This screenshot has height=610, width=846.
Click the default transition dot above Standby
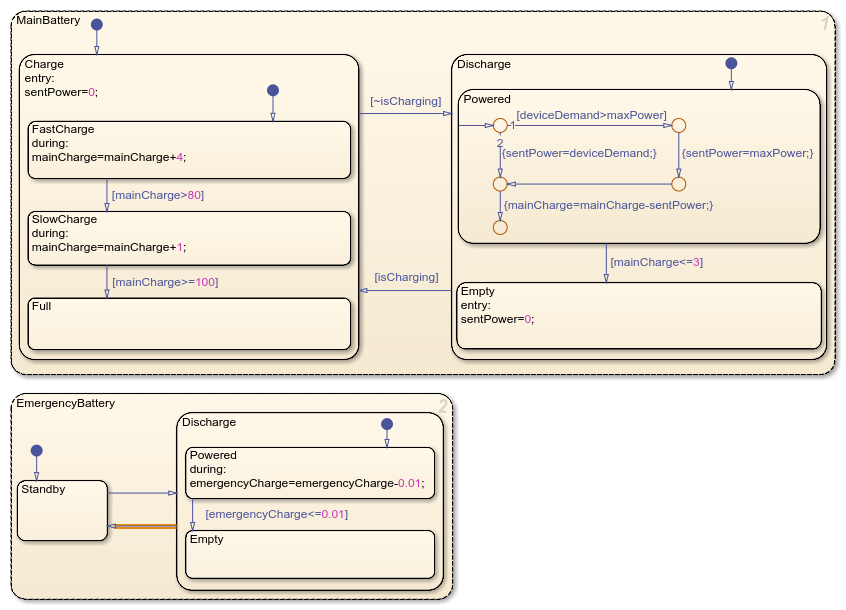point(37,450)
